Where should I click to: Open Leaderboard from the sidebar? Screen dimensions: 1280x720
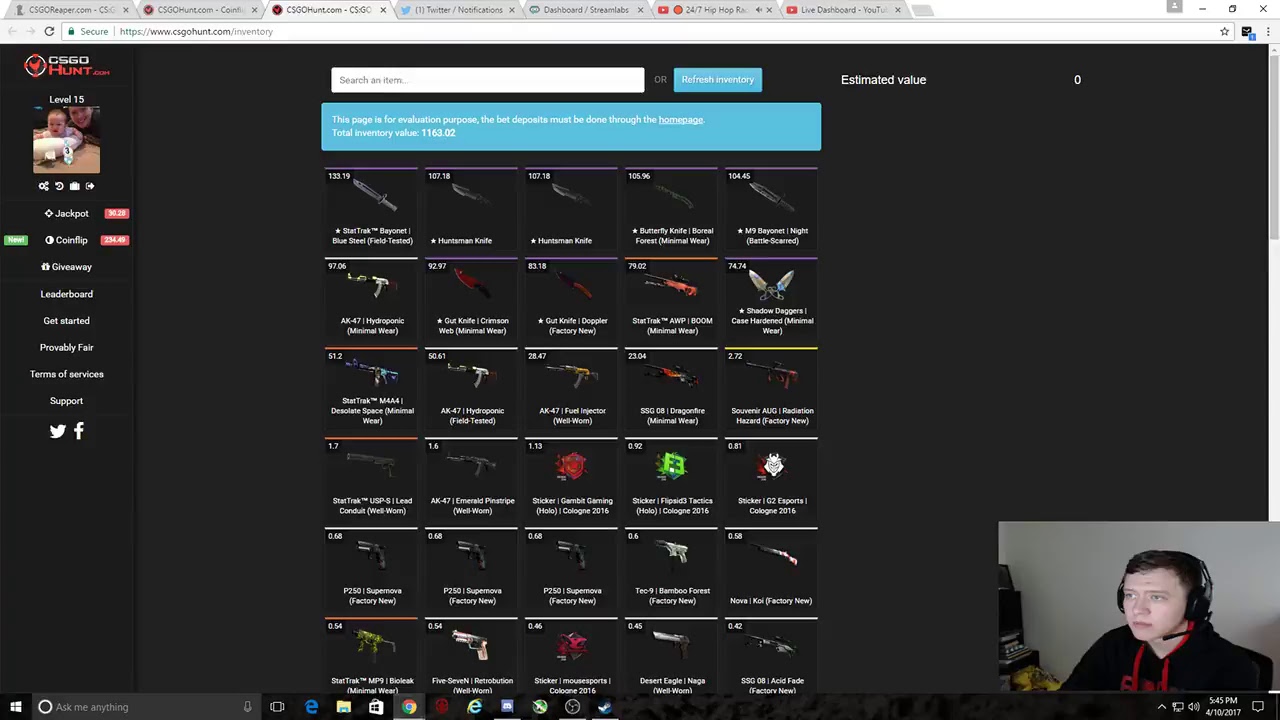pyautogui.click(x=66, y=294)
